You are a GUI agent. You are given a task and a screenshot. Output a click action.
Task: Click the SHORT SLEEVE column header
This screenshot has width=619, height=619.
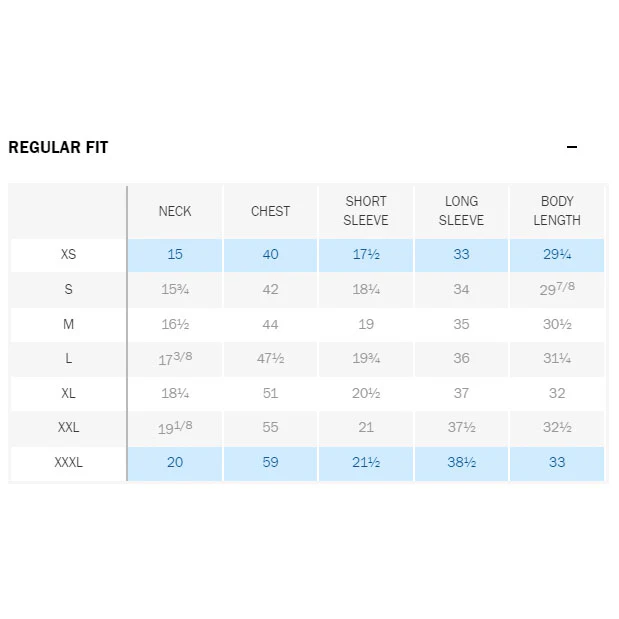[366, 211]
